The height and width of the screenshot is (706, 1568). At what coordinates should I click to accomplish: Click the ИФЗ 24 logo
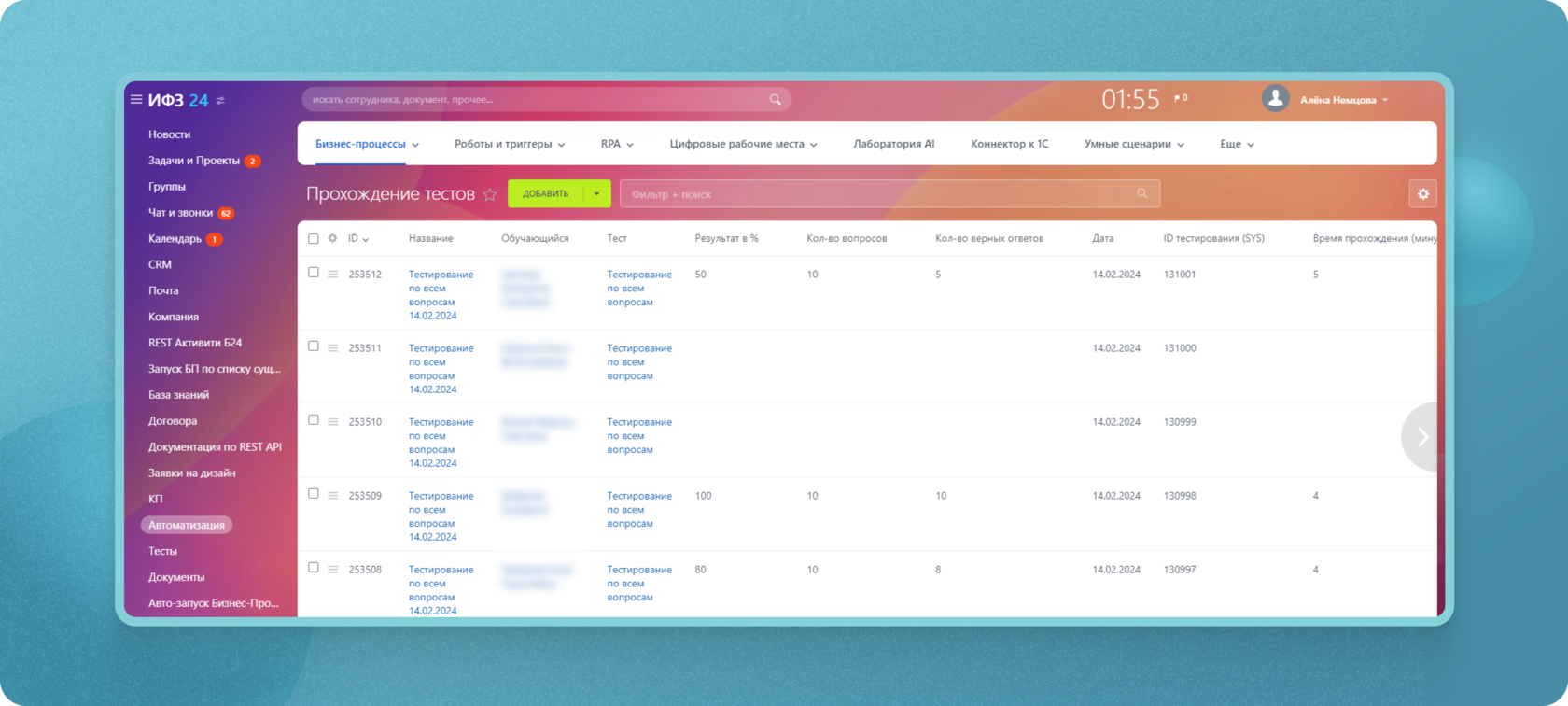[x=178, y=100]
